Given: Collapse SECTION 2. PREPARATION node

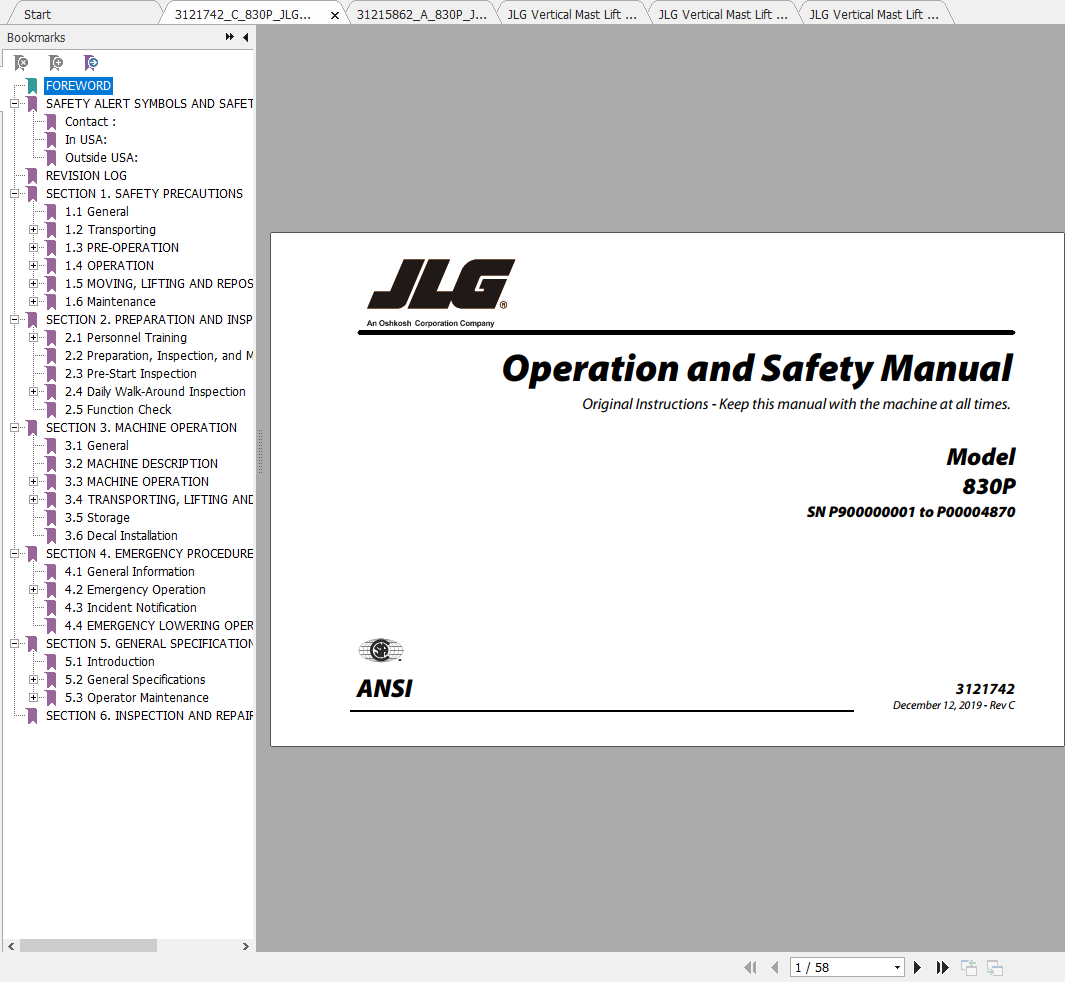Looking at the screenshot, I should 14,320.
